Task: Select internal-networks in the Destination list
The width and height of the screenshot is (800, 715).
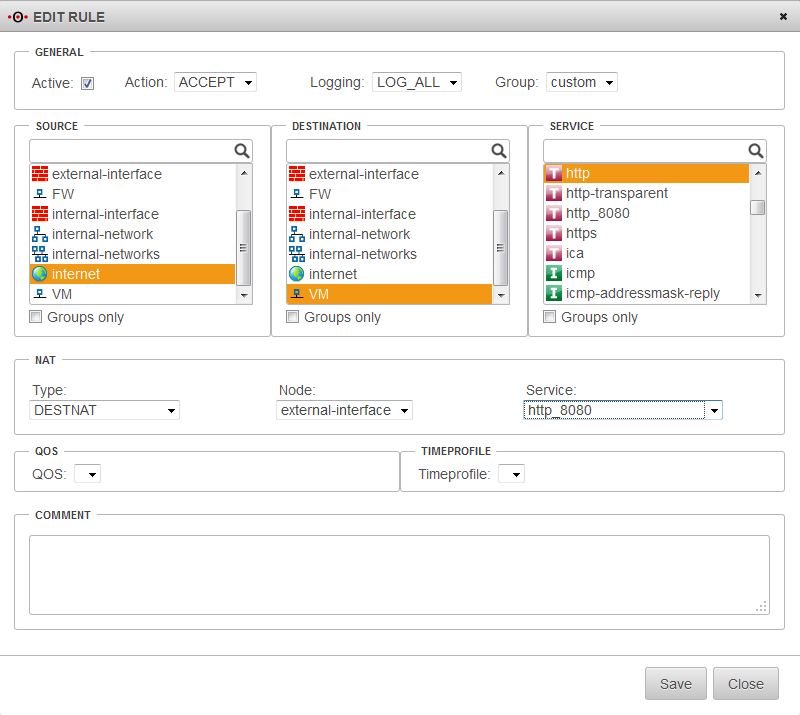Action: [x=362, y=254]
